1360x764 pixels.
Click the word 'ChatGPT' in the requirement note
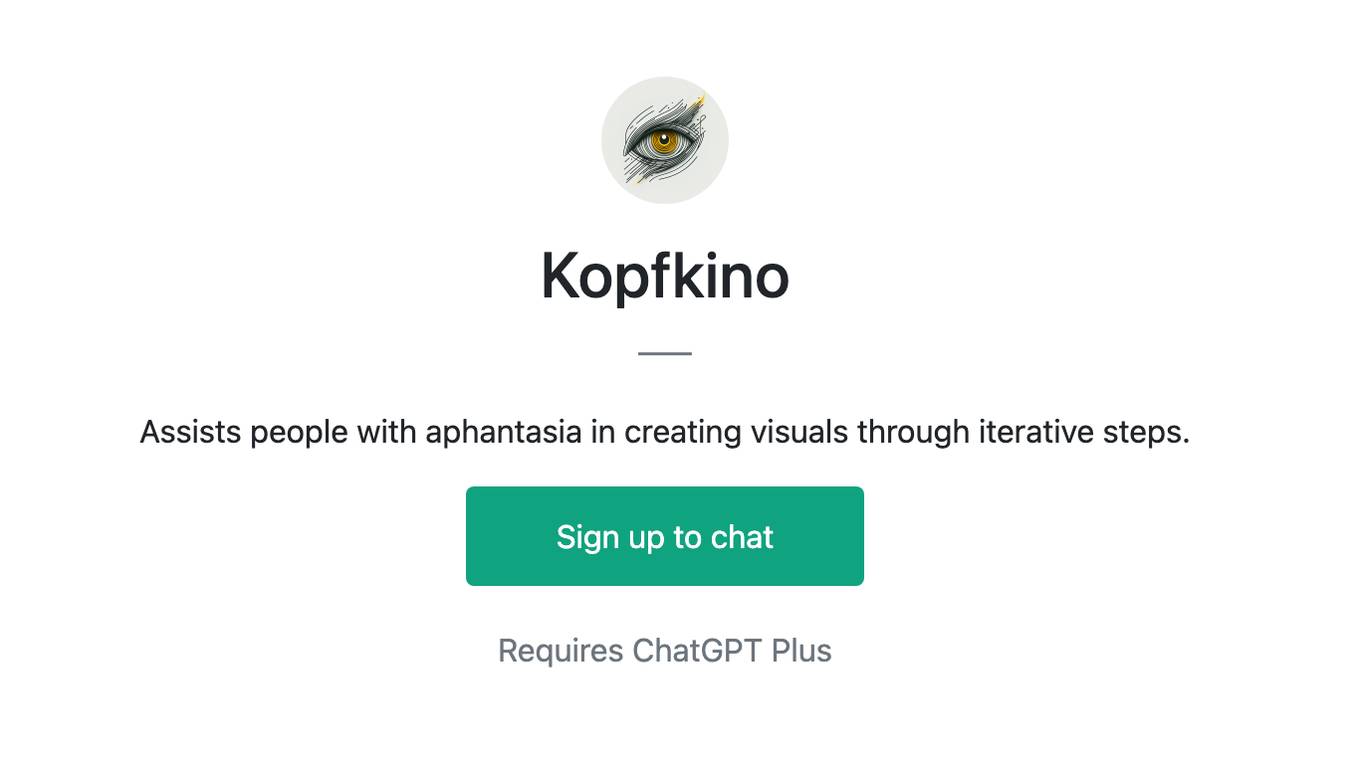(697, 650)
